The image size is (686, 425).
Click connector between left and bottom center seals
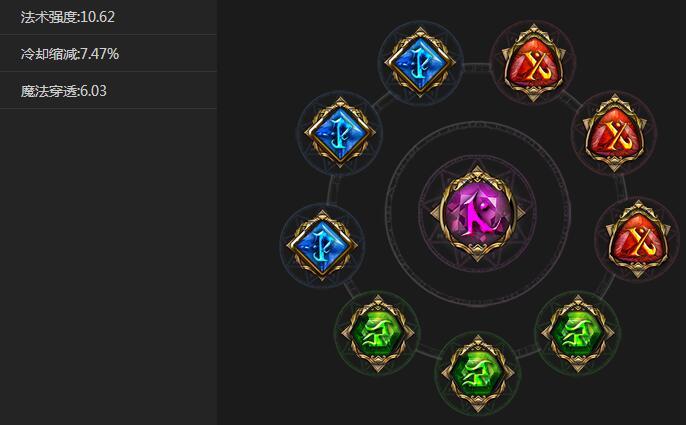point(427,351)
